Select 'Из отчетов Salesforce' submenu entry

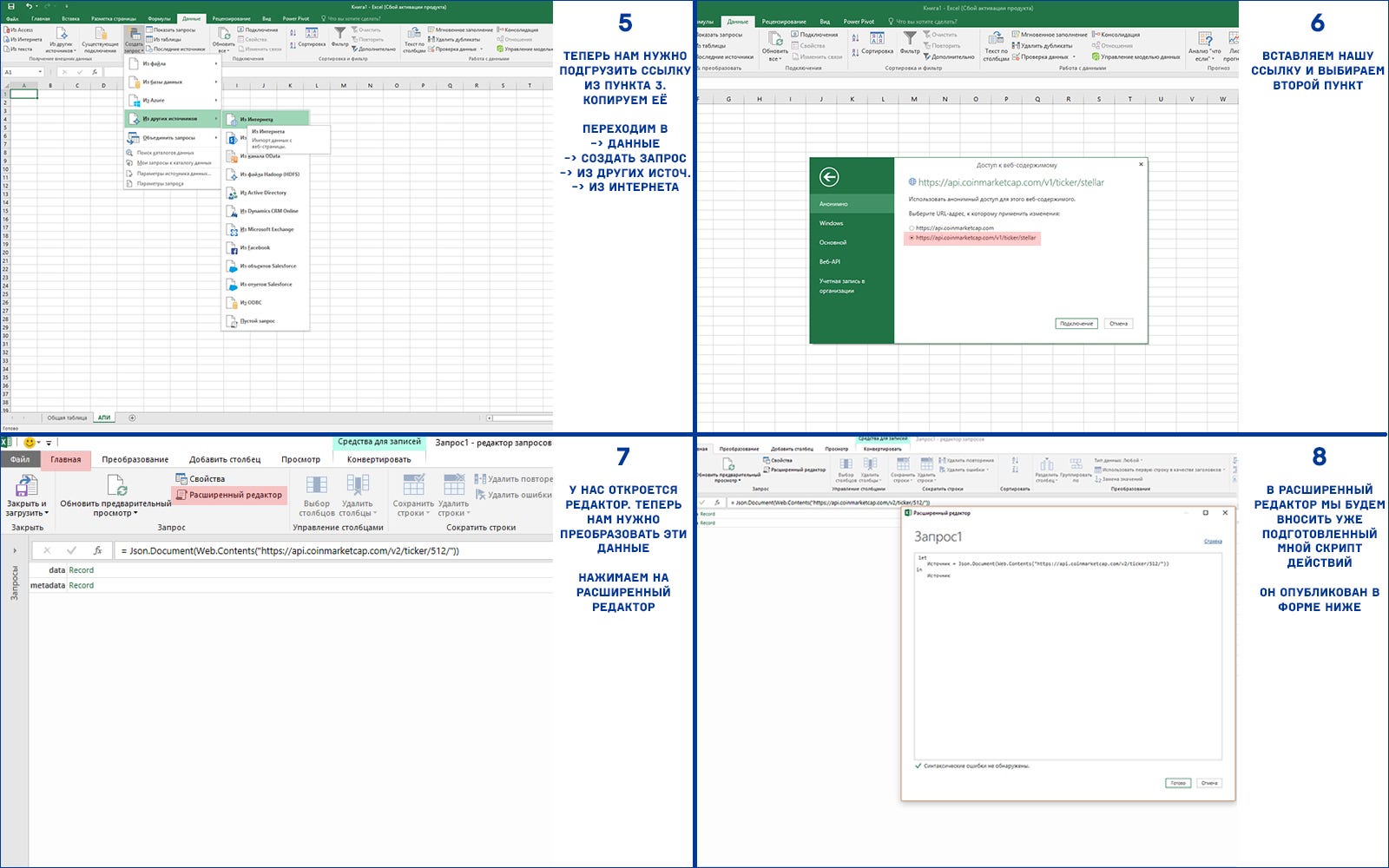(x=266, y=285)
